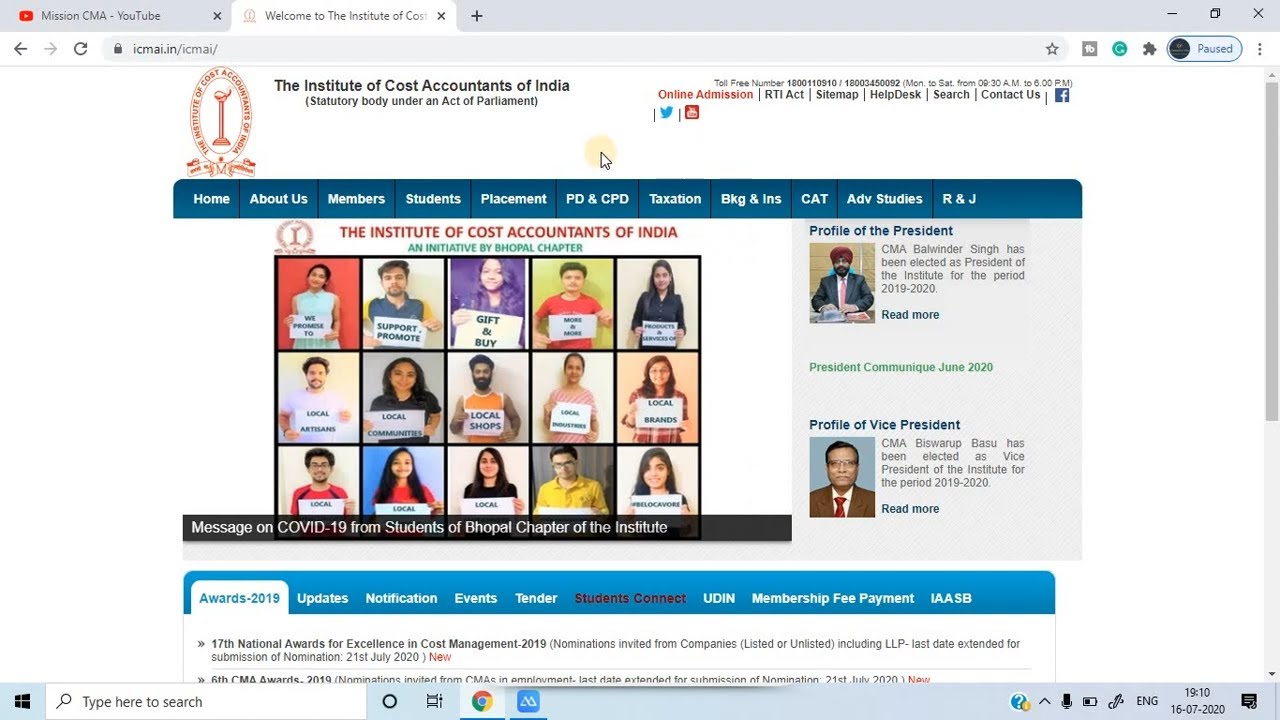Open the Contact Us link
Screen dimensions: 1280x720
(1010, 95)
